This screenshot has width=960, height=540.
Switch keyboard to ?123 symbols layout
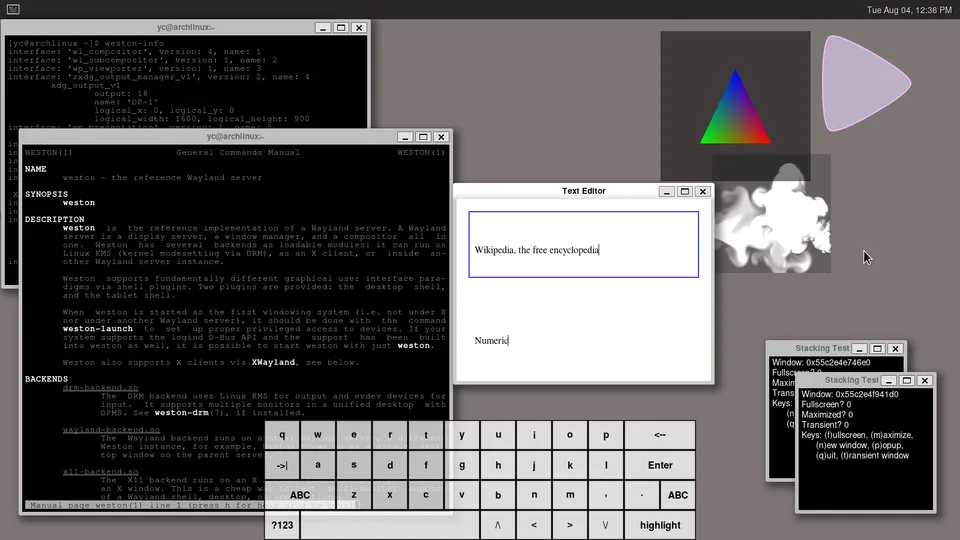click(x=282, y=525)
